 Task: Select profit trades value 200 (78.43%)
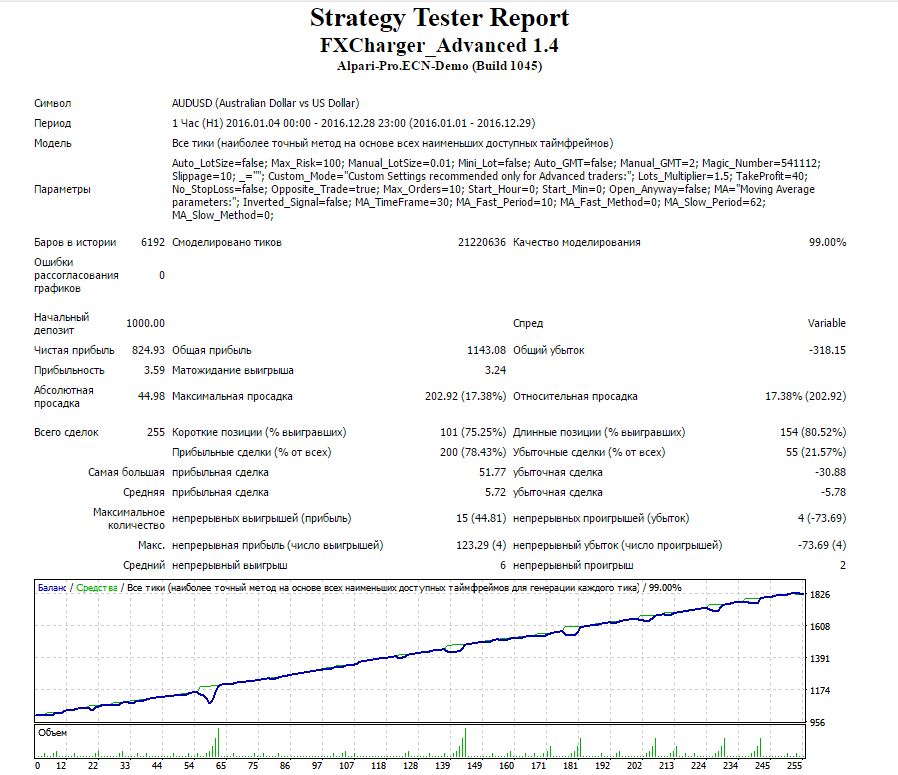click(473, 453)
